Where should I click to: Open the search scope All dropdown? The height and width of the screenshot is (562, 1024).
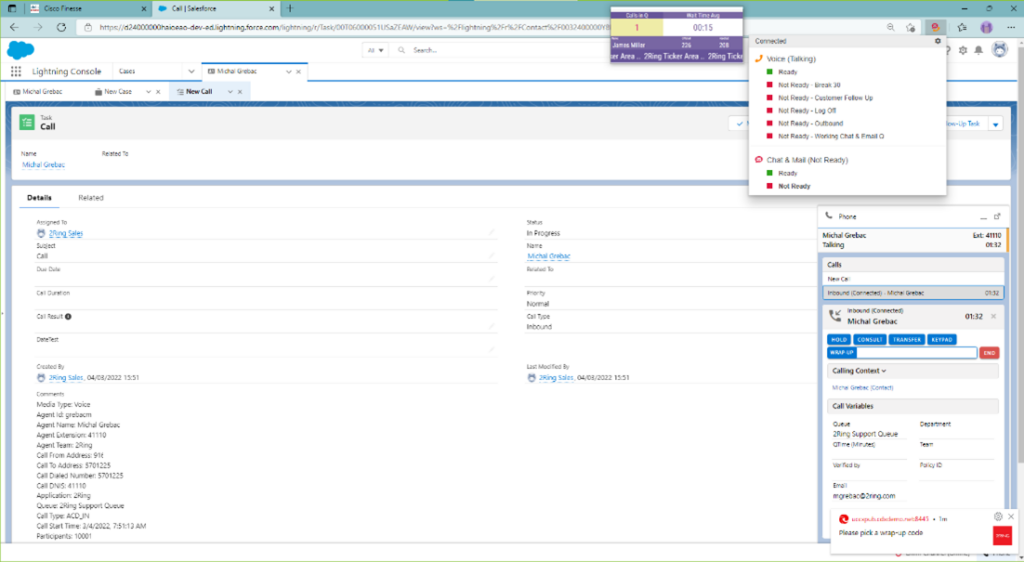(x=376, y=50)
